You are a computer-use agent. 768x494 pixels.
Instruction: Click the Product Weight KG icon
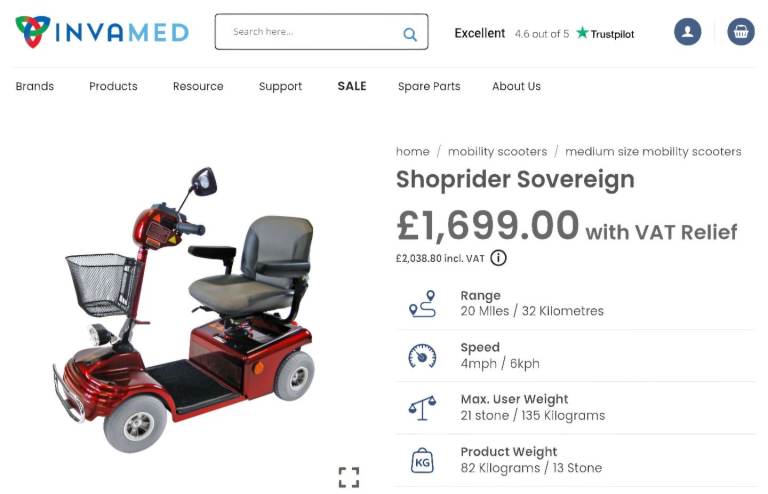(x=422, y=460)
